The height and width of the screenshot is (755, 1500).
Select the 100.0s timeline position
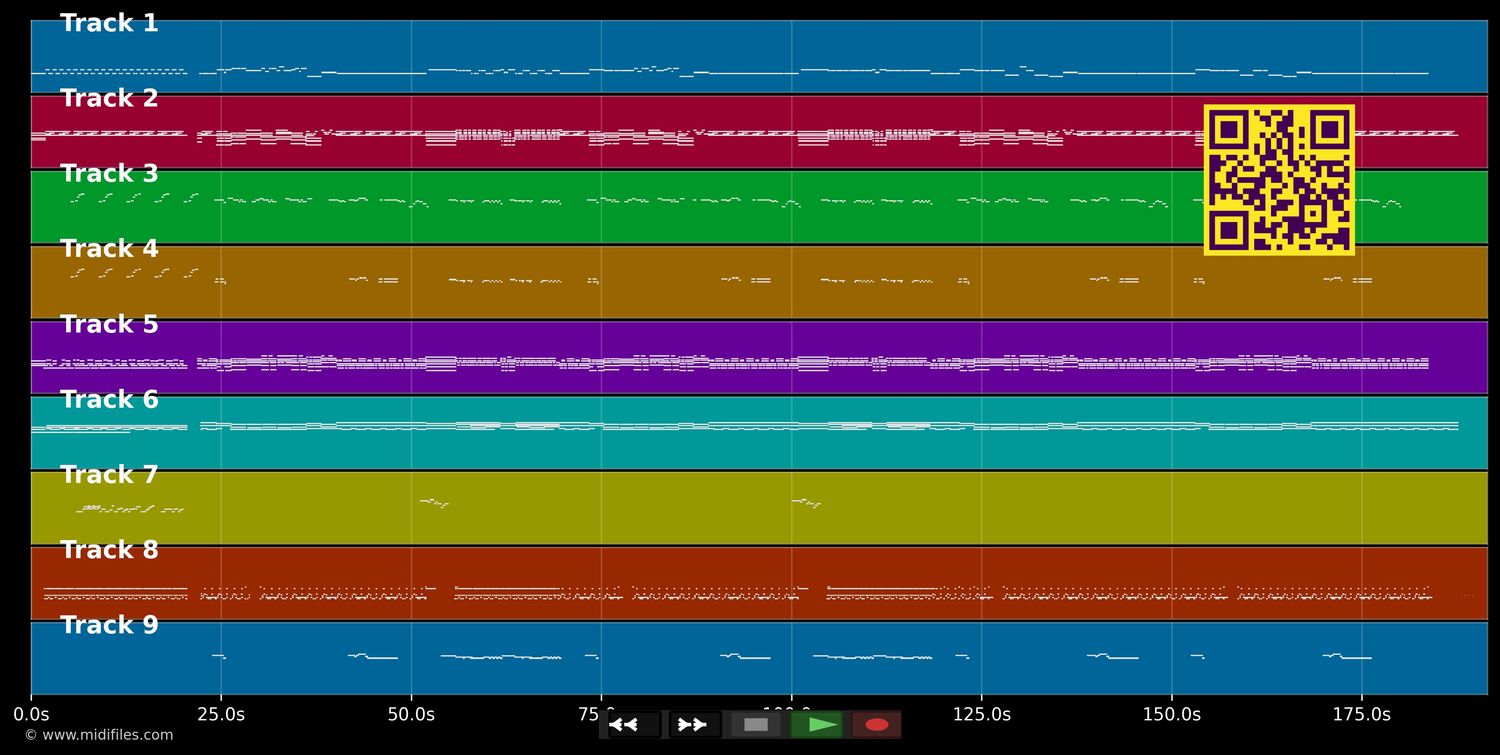[x=790, y=714]
